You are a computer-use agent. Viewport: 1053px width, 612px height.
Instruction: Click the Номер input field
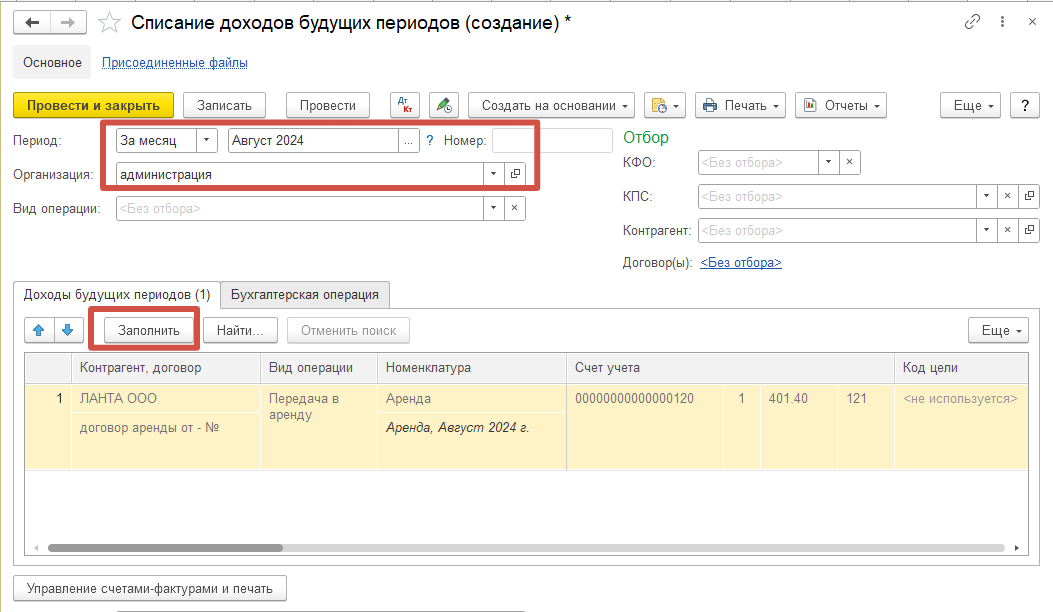pyautogui.click(x=552, y=140)
